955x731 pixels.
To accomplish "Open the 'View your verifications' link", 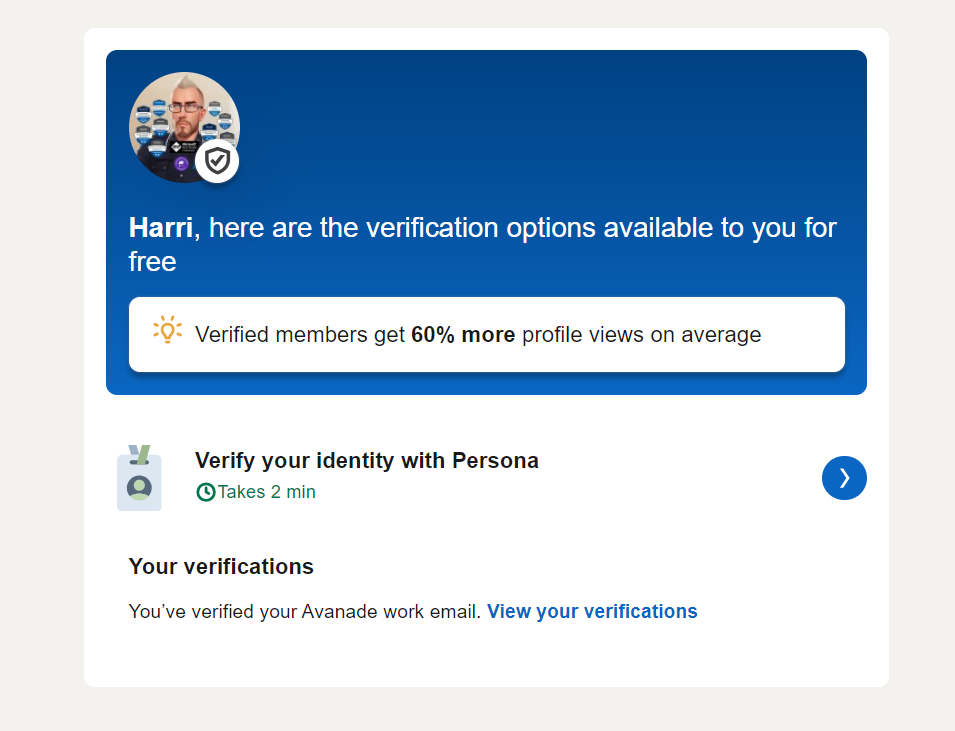I will tap(592, 611).
